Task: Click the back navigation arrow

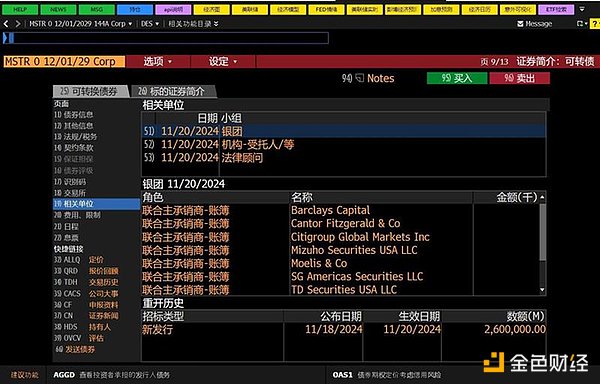Action: point(6,24)
